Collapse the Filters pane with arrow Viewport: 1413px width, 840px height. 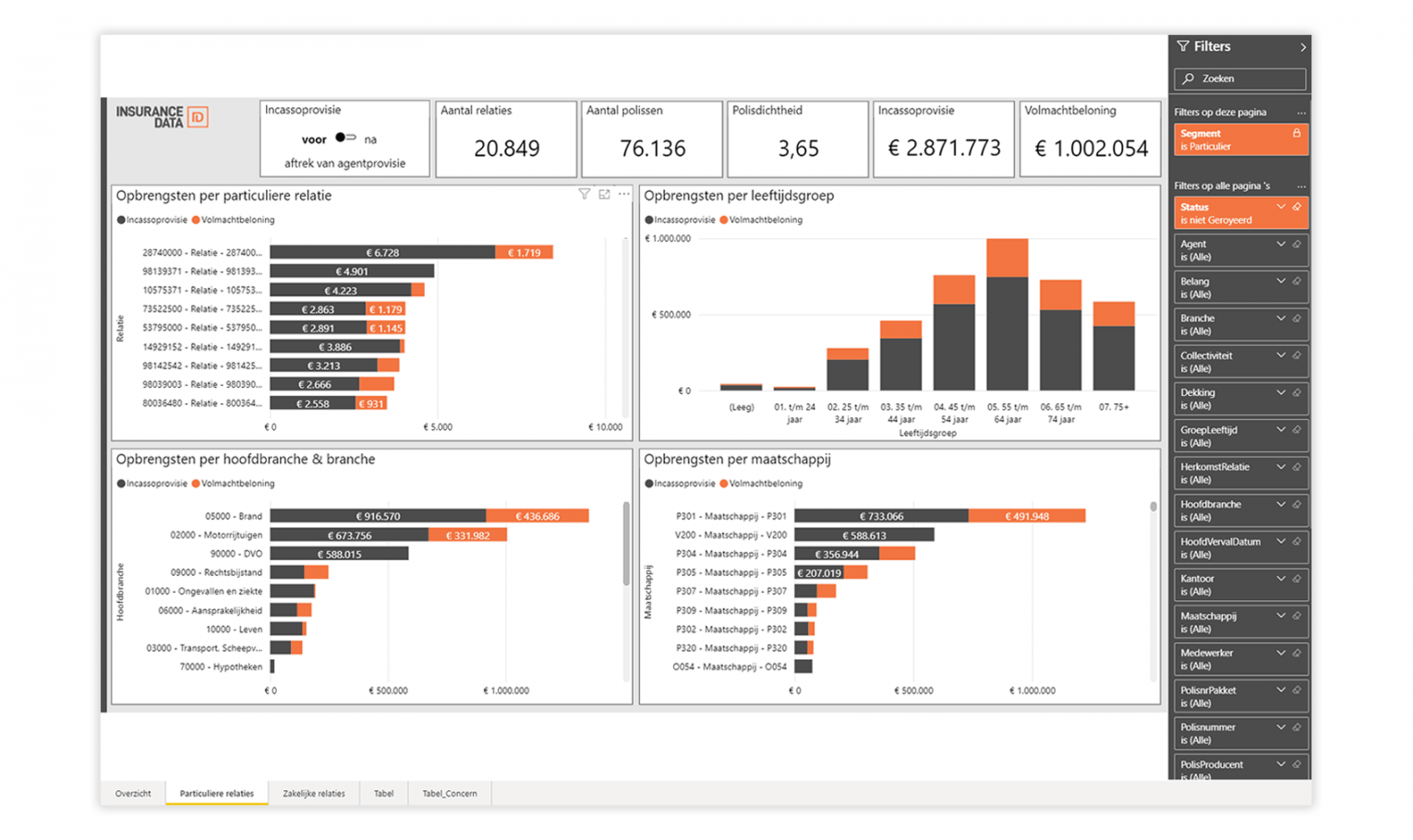point(1302,47)
